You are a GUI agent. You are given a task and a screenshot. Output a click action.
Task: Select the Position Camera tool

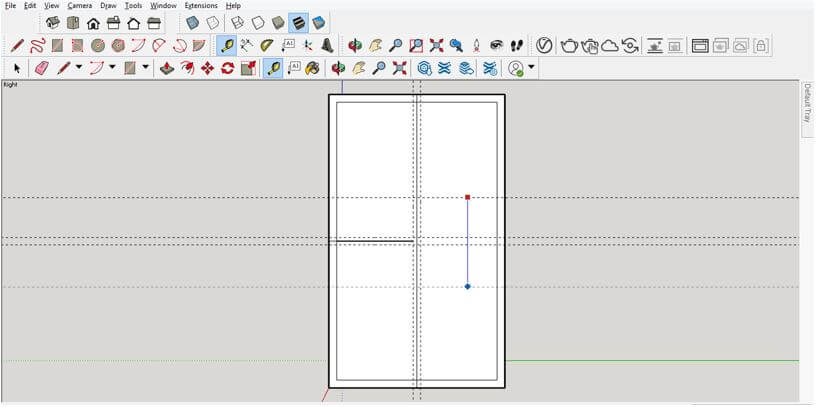click(476, 46)
